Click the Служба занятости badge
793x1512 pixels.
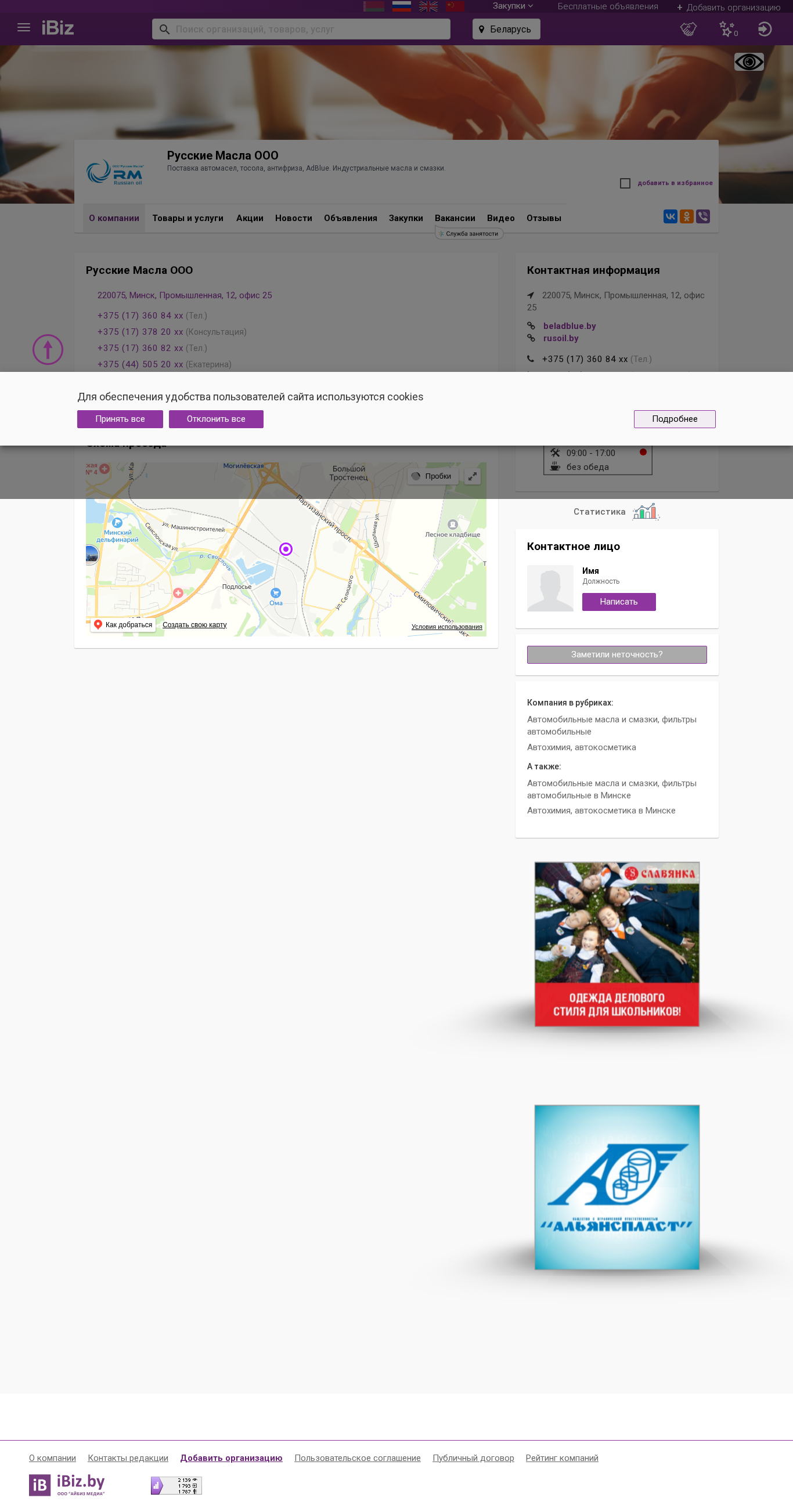(x=468, y=234)
